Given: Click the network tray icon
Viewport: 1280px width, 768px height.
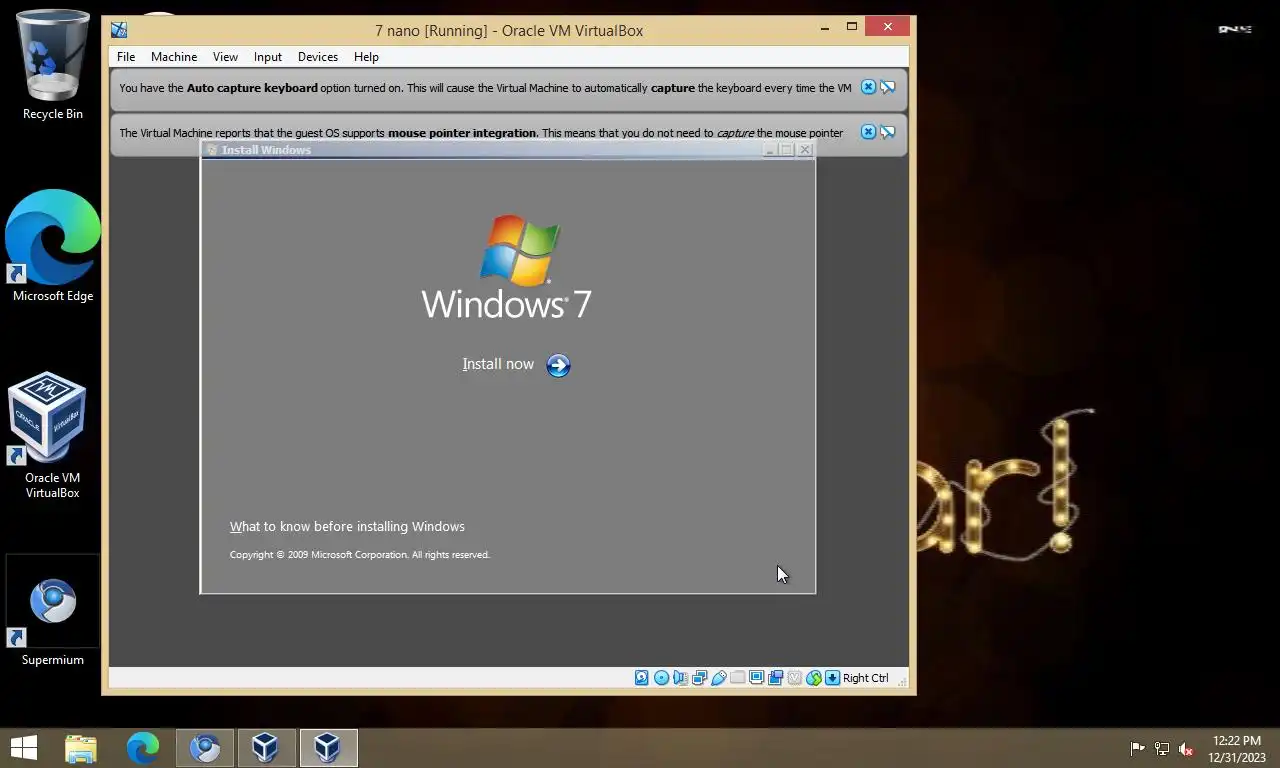Looking at the screenshot, I should click(x=1162, y=749).
